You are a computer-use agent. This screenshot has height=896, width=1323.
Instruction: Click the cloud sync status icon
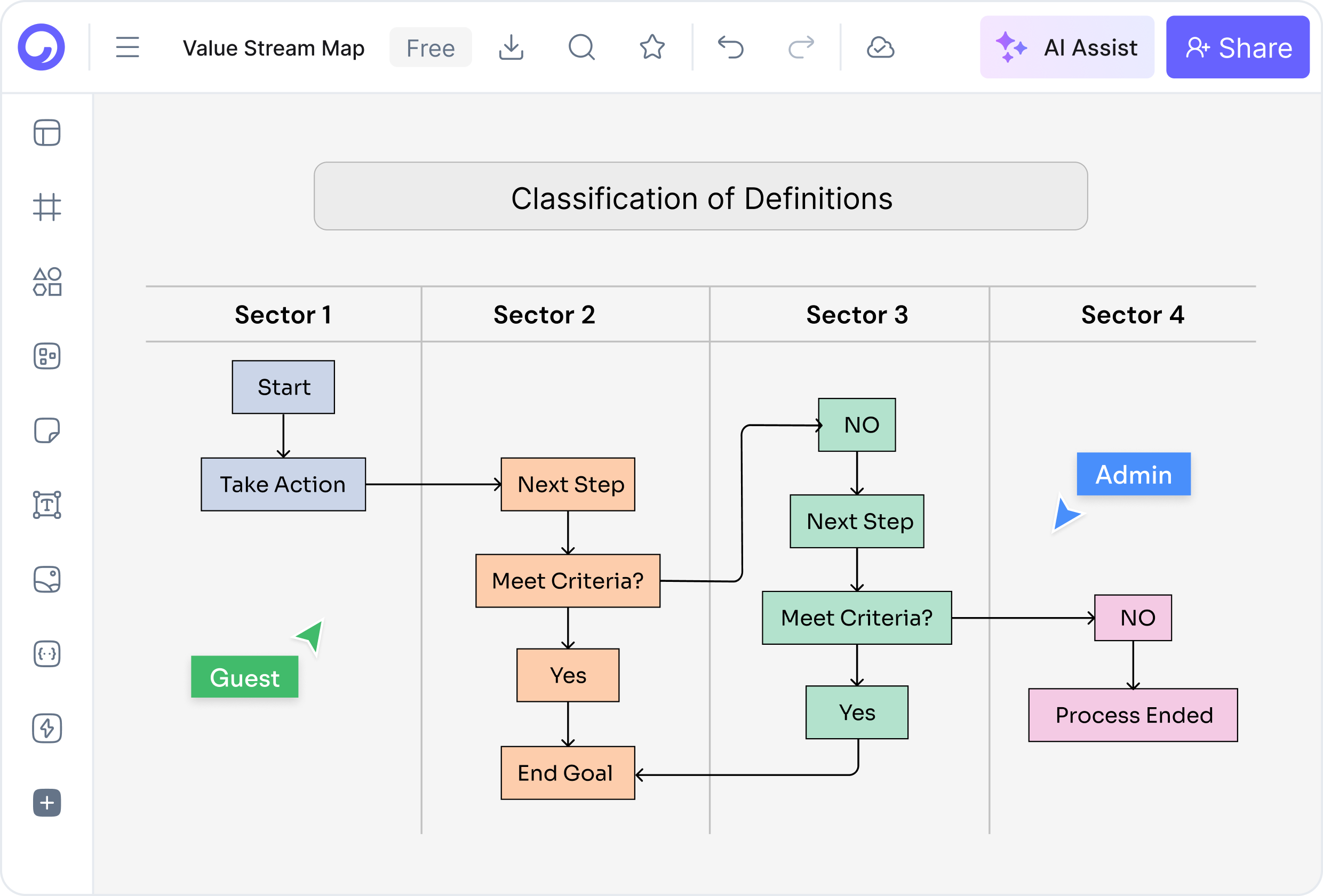click(881, 47)
